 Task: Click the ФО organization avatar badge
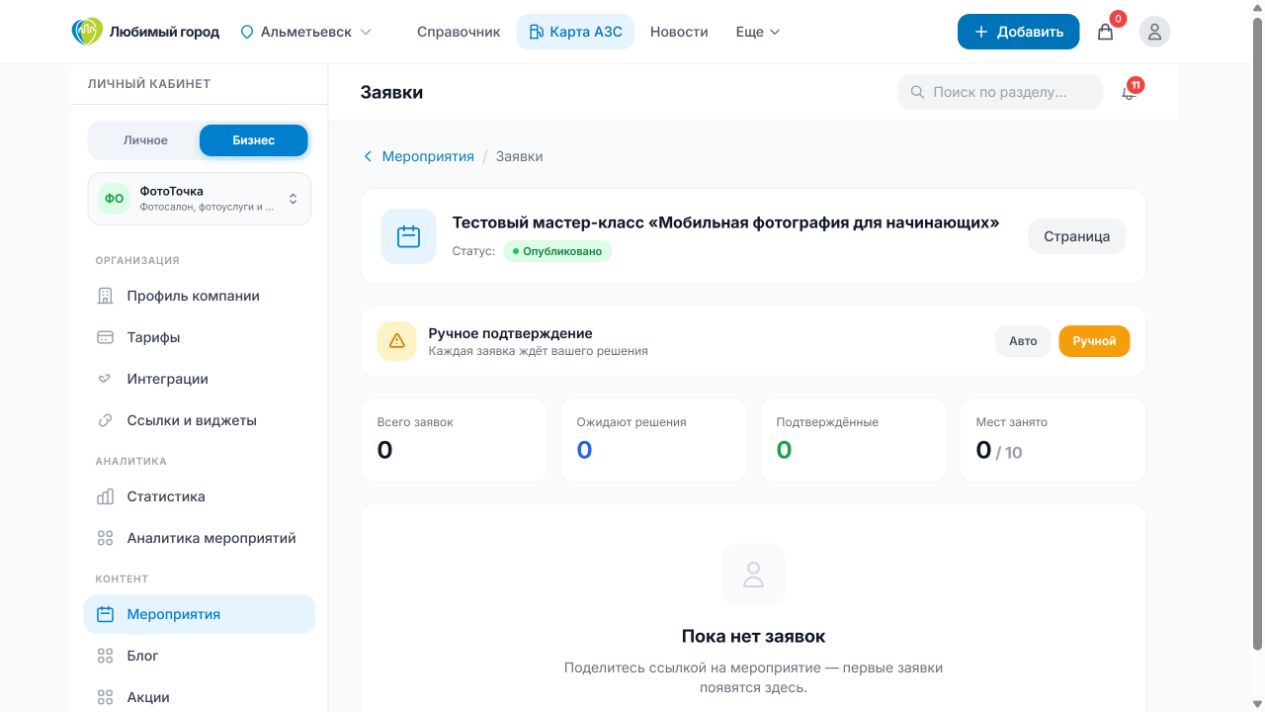pyautogui.click(x=115, y=198)
